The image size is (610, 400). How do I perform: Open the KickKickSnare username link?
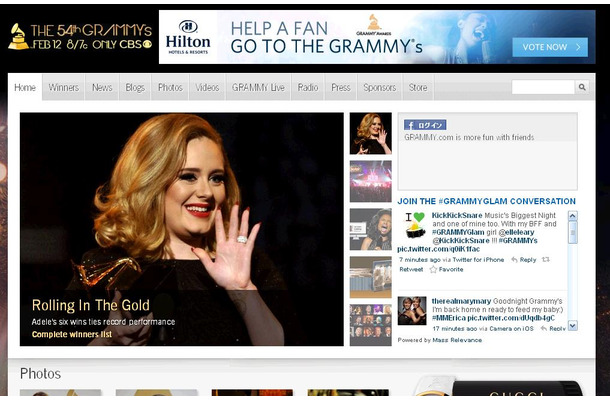(x=457, y=215)
